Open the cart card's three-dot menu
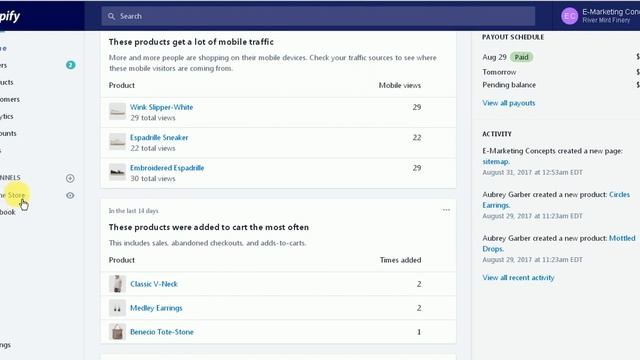The image size is (640, 360). 446,210
